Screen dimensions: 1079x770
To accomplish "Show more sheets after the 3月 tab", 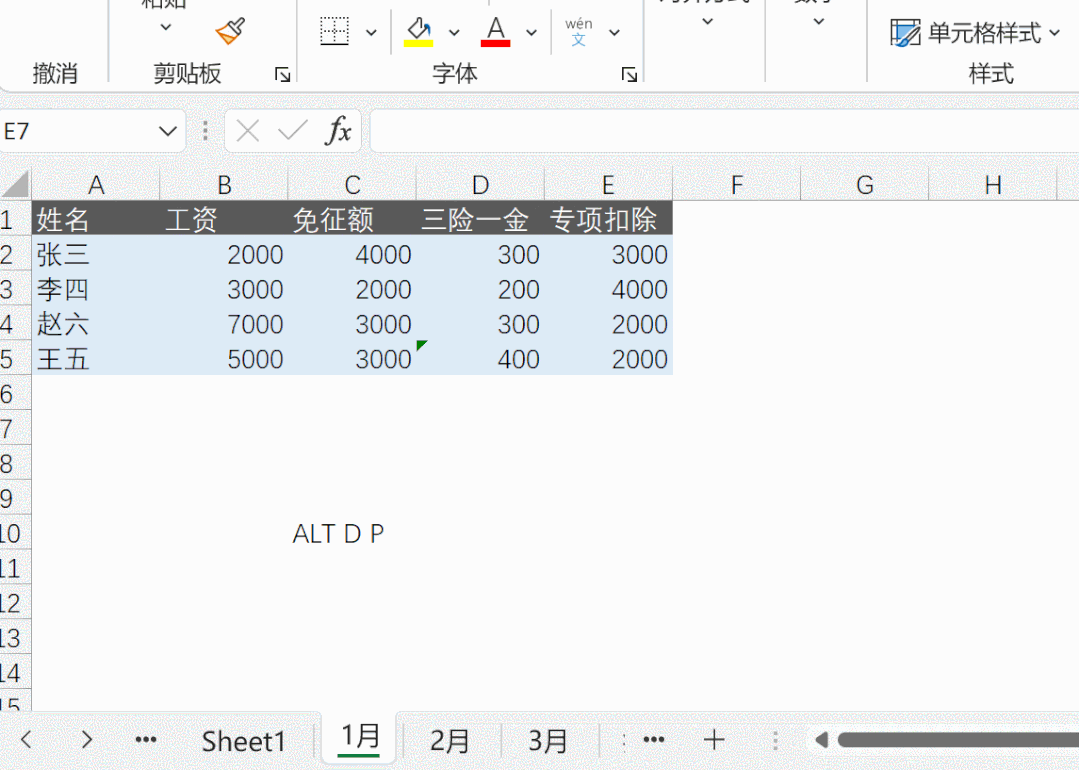I will pyautogui.click(x=654, y=740).
